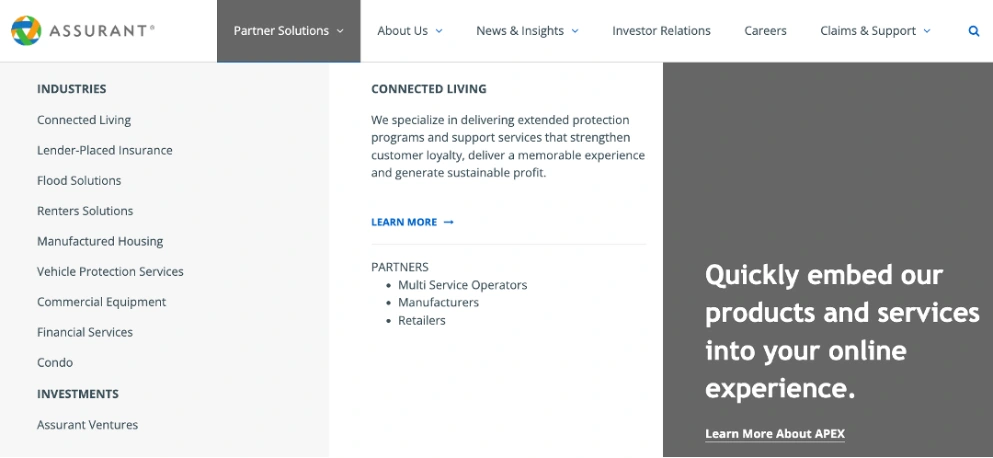This screenshot has height=458, width=993.
Task: Choose Manufactured Housing from the list
Action: pos(100,241)
